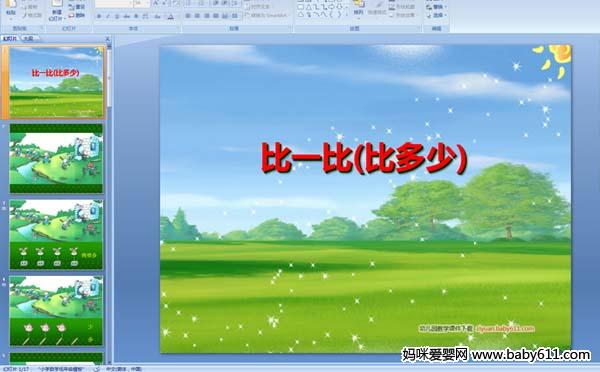Align text right
The width and height of the screenshot is (600, 372).
point(207,16)
